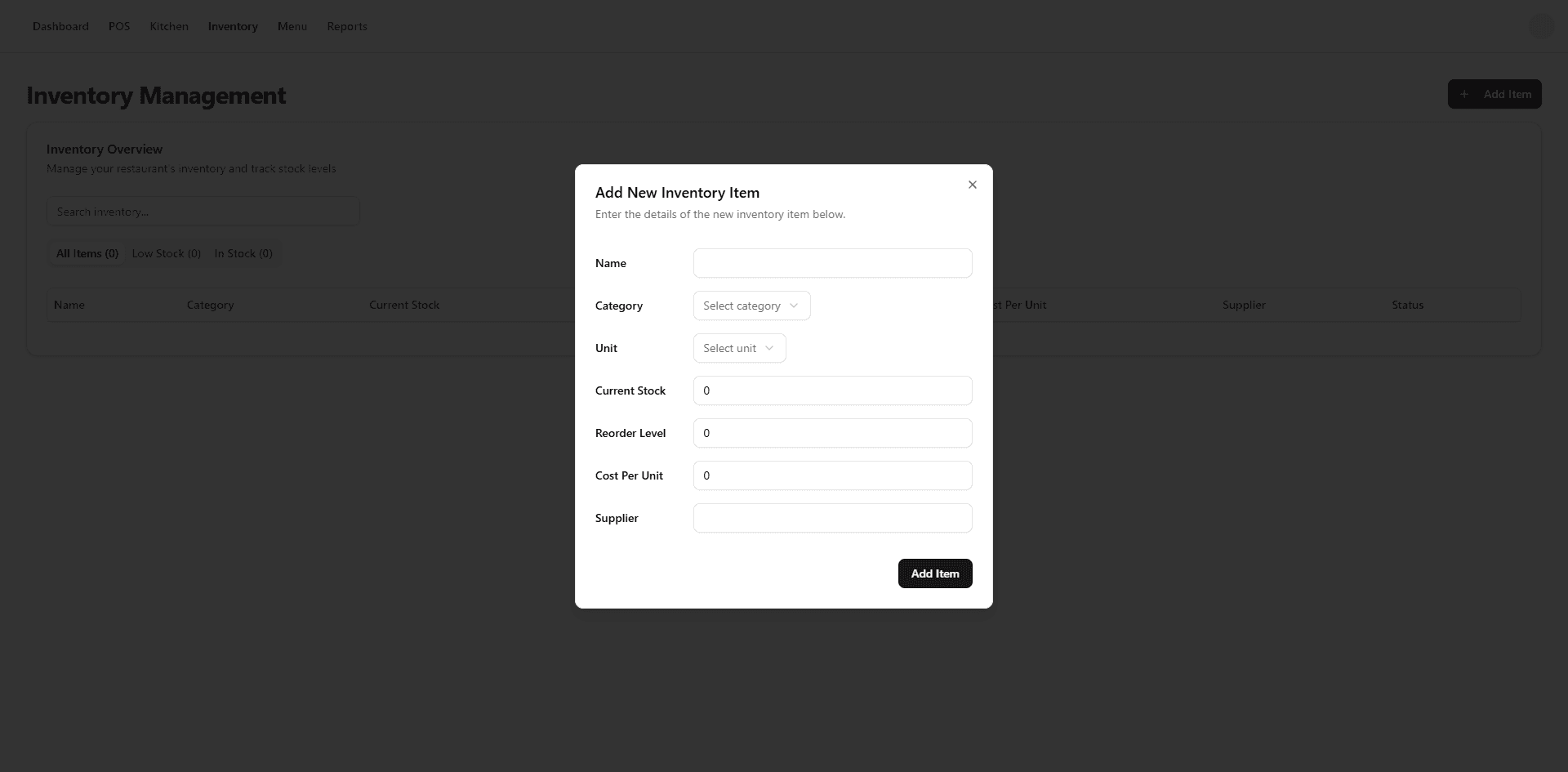Click the Search inventory box

[203, 212]
